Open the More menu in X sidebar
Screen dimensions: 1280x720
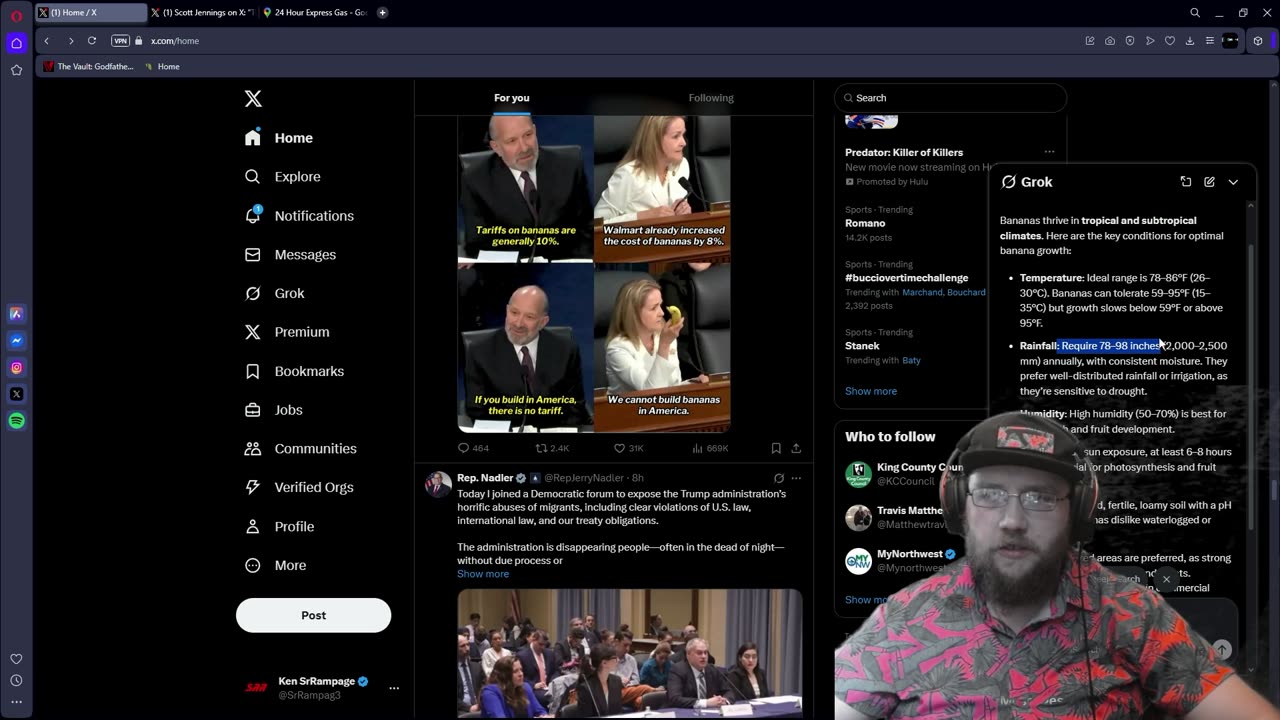point(275,565)
